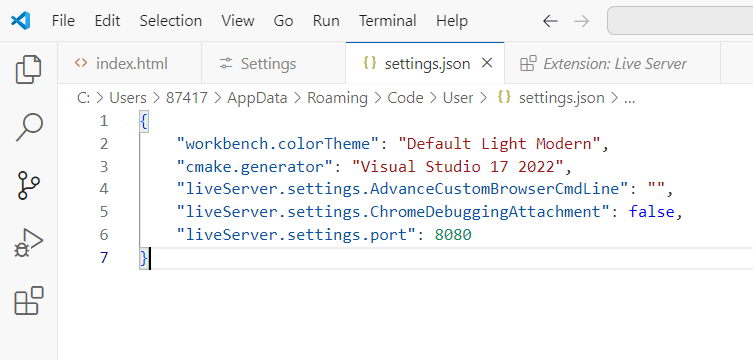Image resolution: width=753 pixels, height=360 pixels.
Task: Open the Run menu
Action: pos(326,21)
